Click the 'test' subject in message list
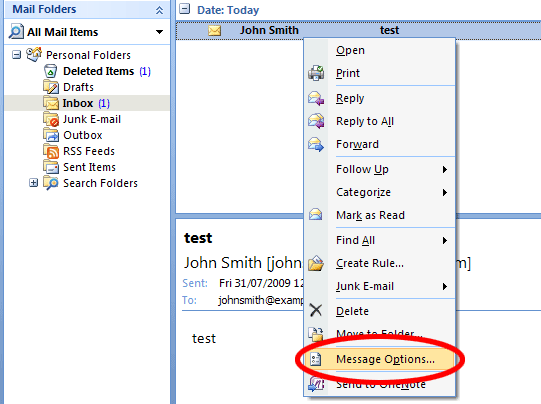The width and height of the screenshot is (541, 404). click(x=390, y=30)
